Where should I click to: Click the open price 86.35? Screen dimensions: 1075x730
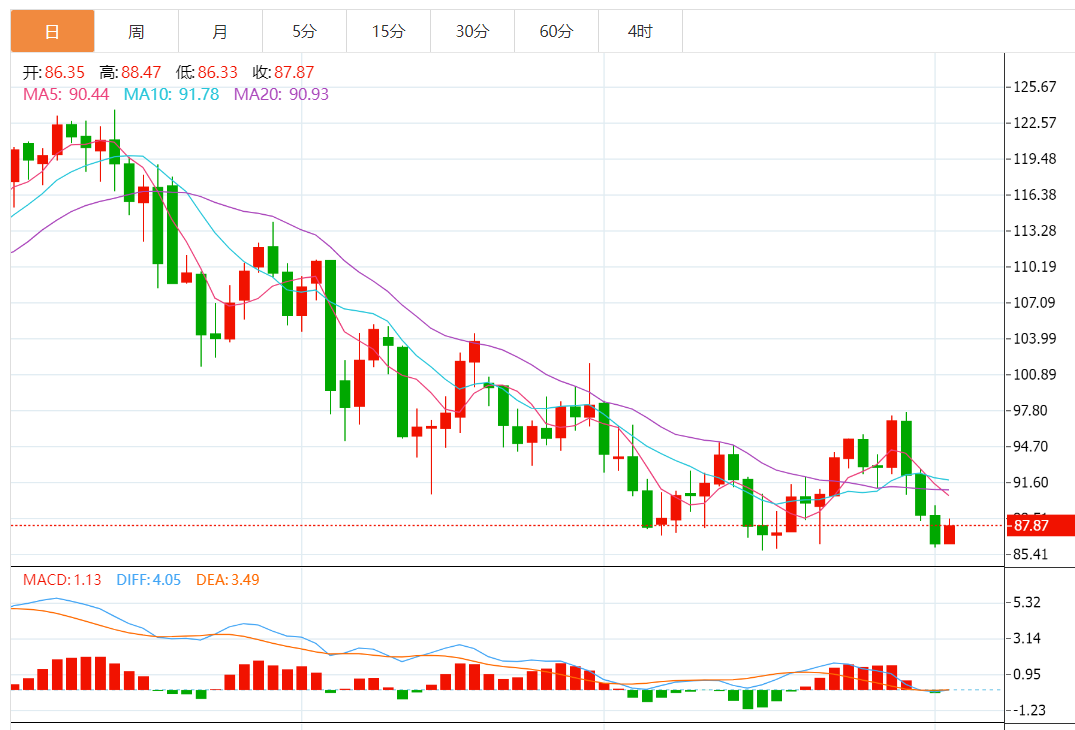pyautogui.click(x=64, y=72)
